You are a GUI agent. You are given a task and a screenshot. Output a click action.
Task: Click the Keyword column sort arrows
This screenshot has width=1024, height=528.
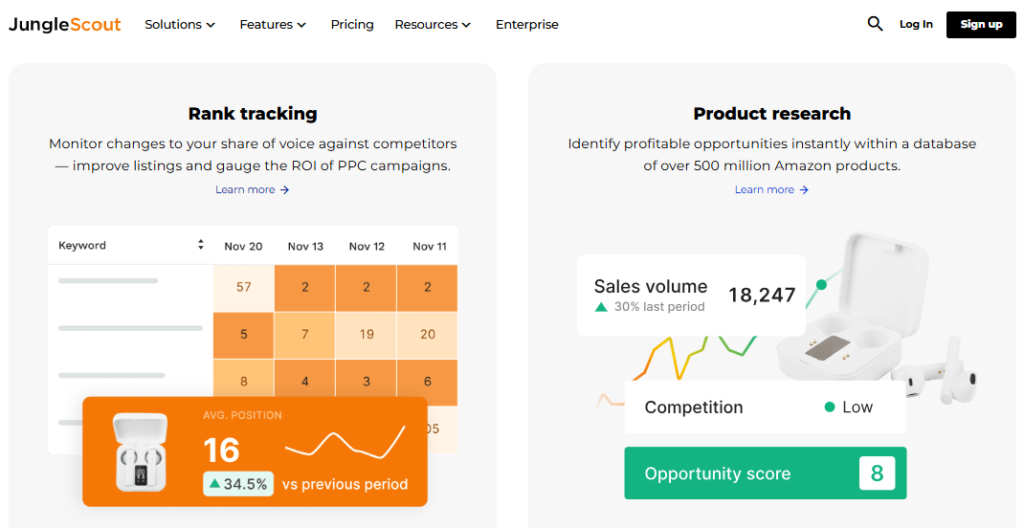[x=200, y=245]
